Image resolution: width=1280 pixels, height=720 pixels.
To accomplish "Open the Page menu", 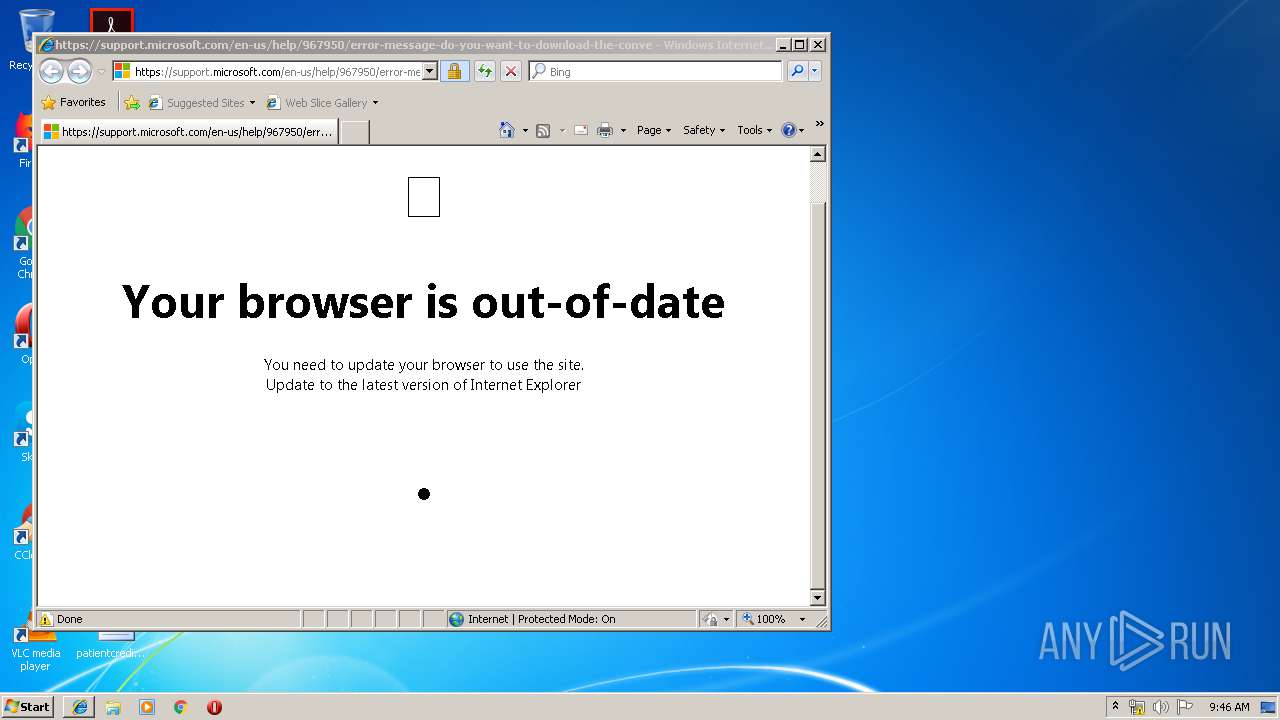I will point(654,130).
